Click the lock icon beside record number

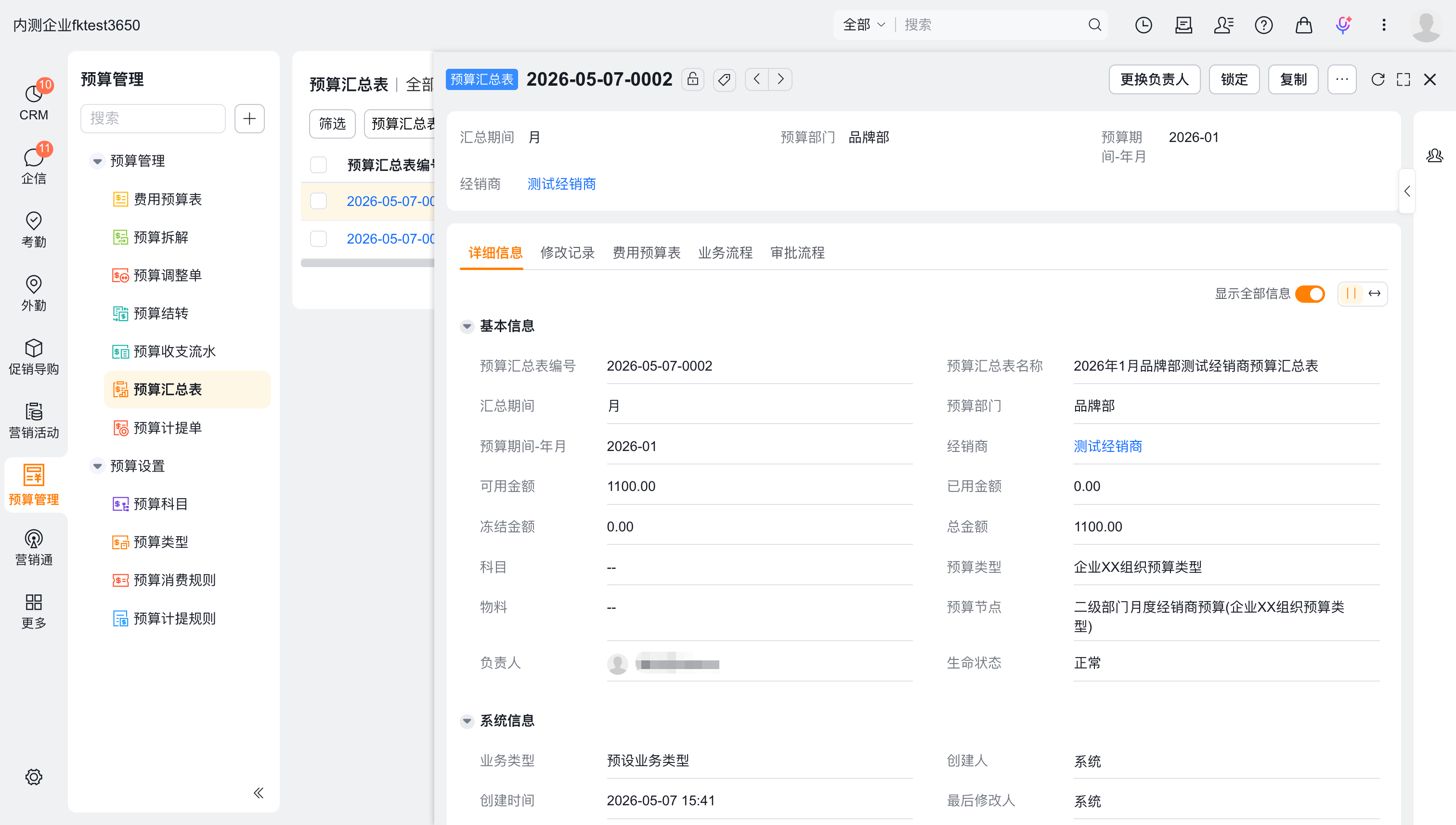[692, 79]
